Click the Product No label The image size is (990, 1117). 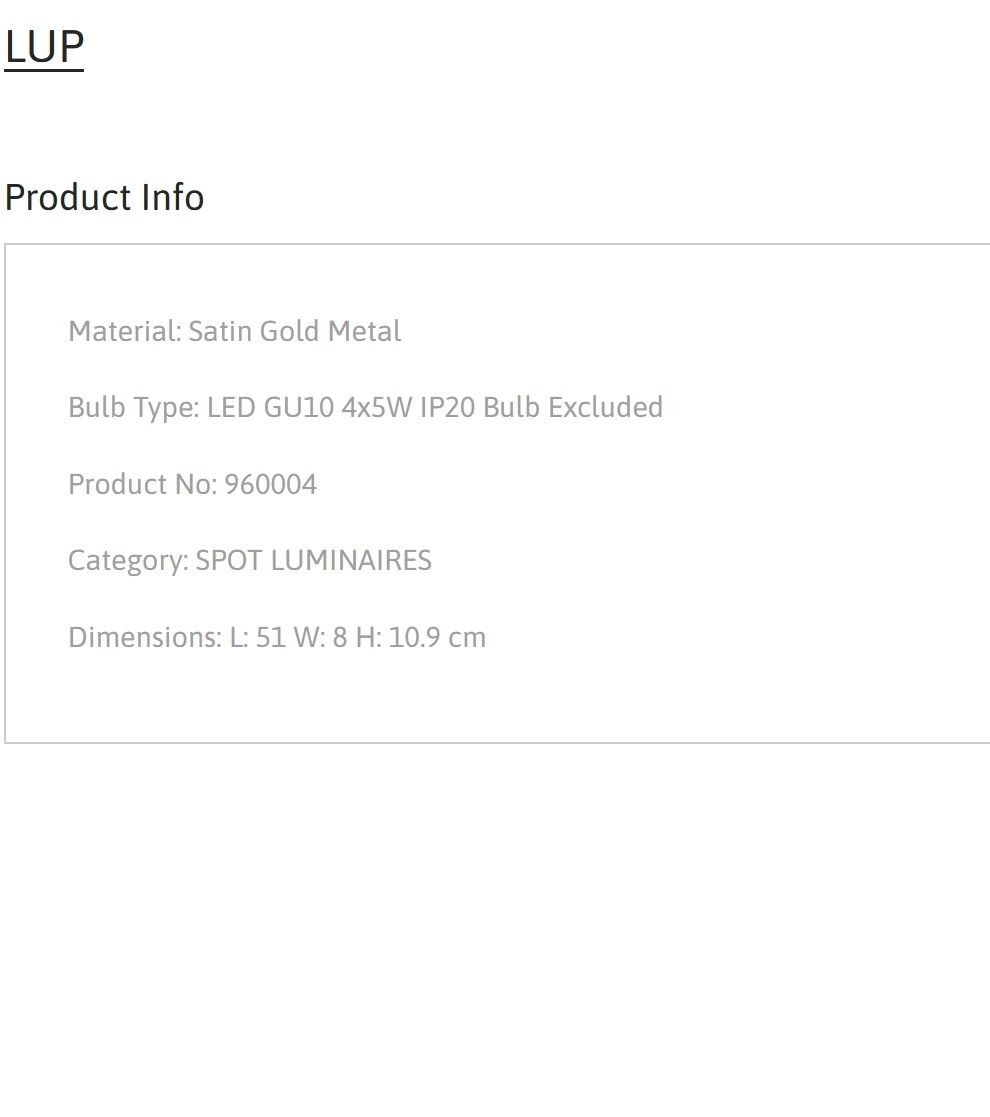[142, 484]
